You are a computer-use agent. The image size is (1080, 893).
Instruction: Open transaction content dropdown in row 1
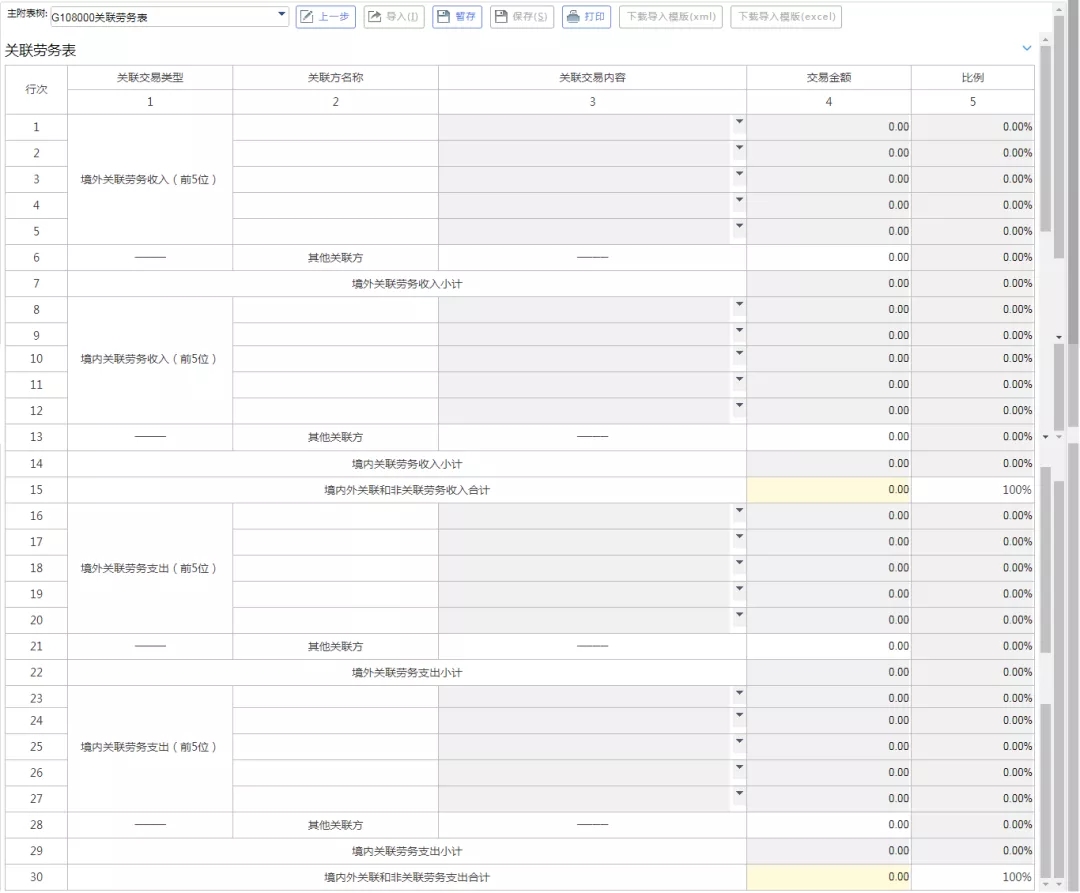739,122
